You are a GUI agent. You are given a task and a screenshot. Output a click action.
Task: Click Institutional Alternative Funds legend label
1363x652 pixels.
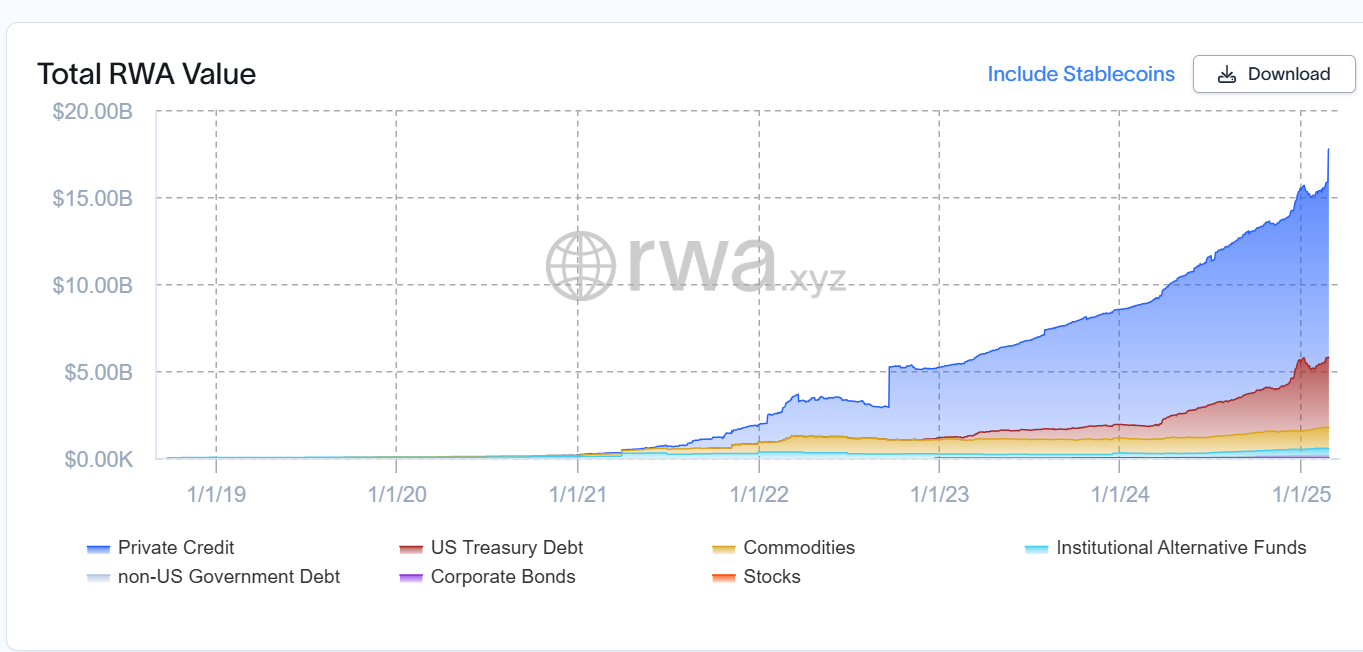click(1180, 547)
